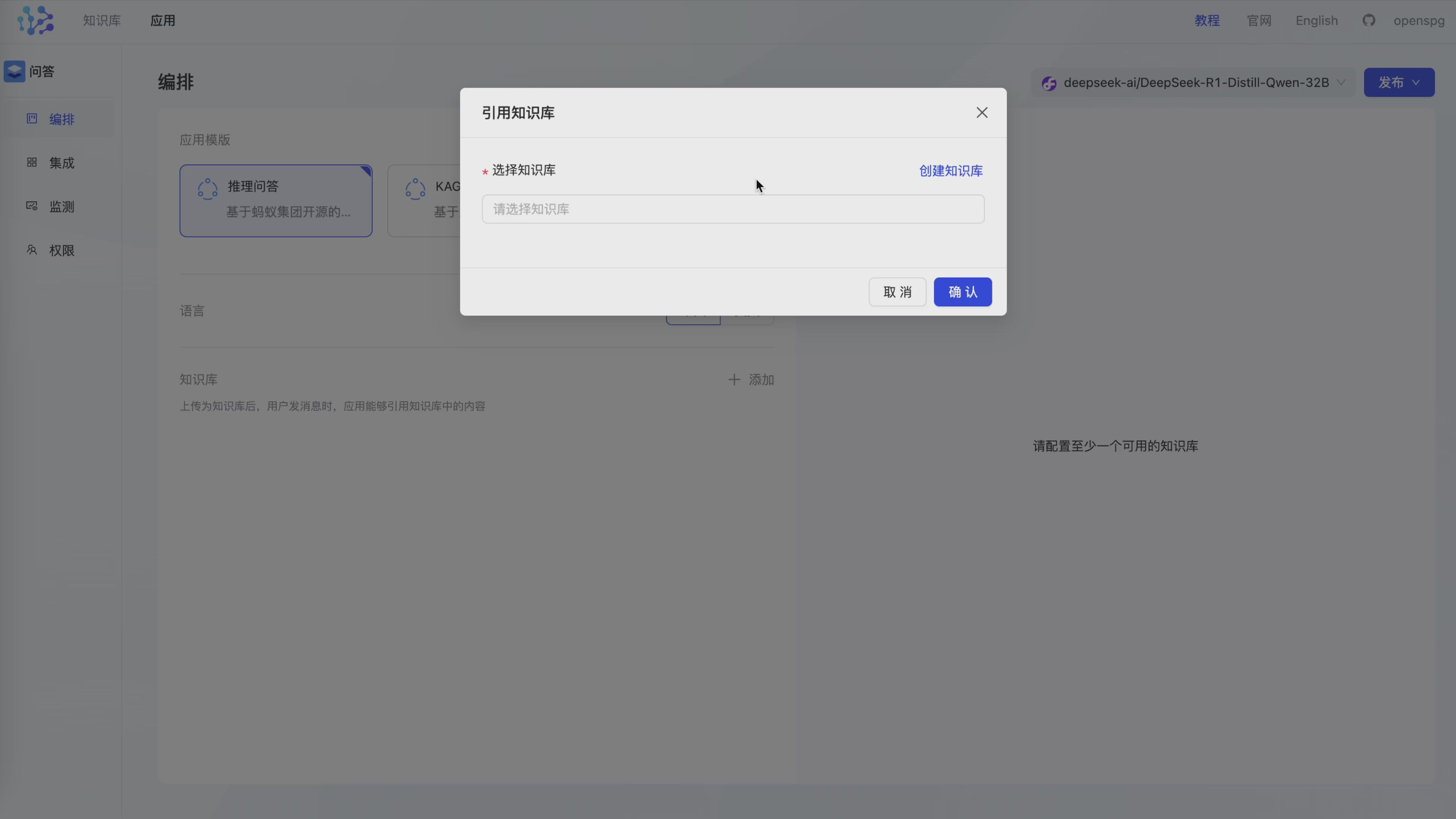
Task: Close the 引用知识库 dialog
Action: [x=982, y=113]
